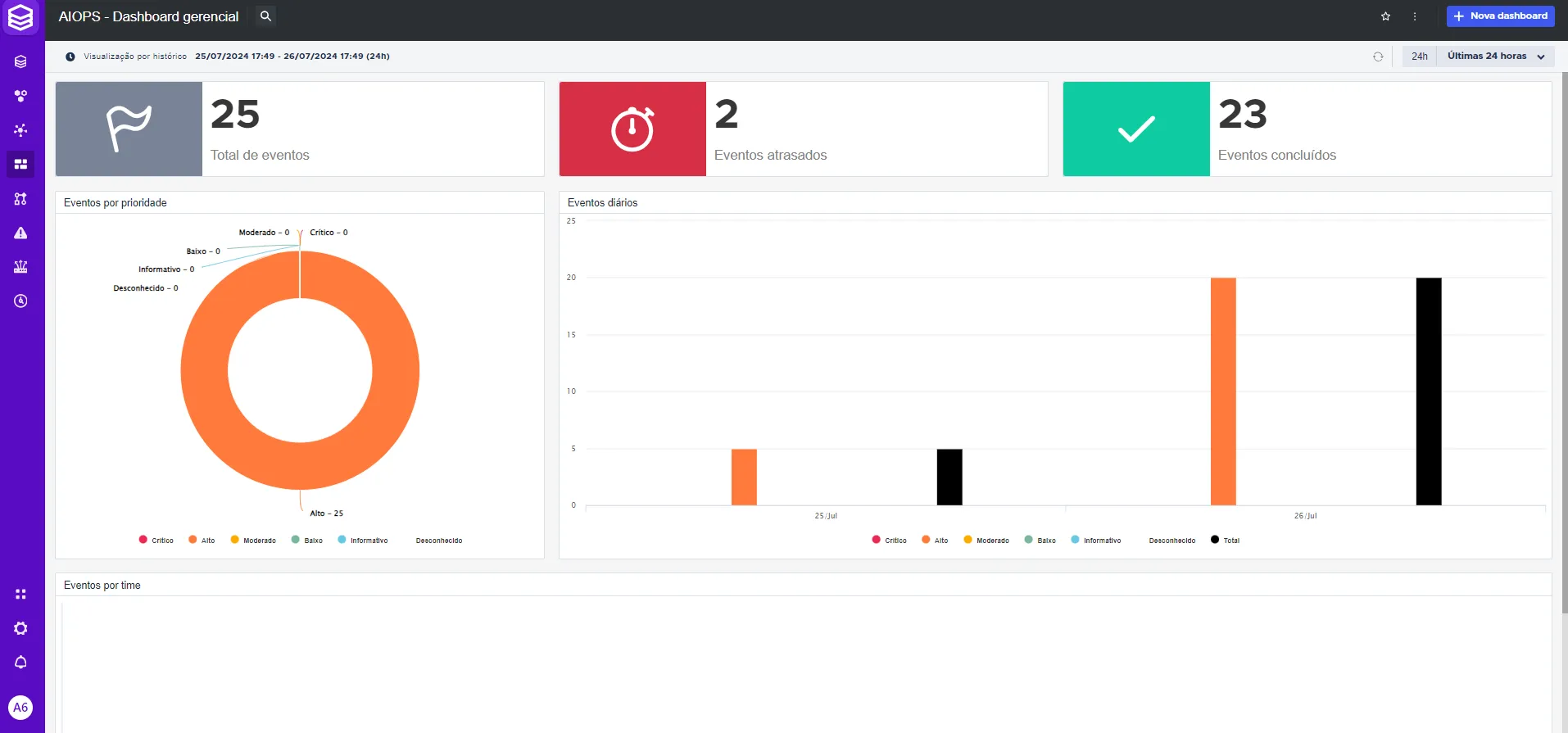The image size is (1568, 733).
Task: Click the short orange bar on 25/Jul
Action: [744, 477]
